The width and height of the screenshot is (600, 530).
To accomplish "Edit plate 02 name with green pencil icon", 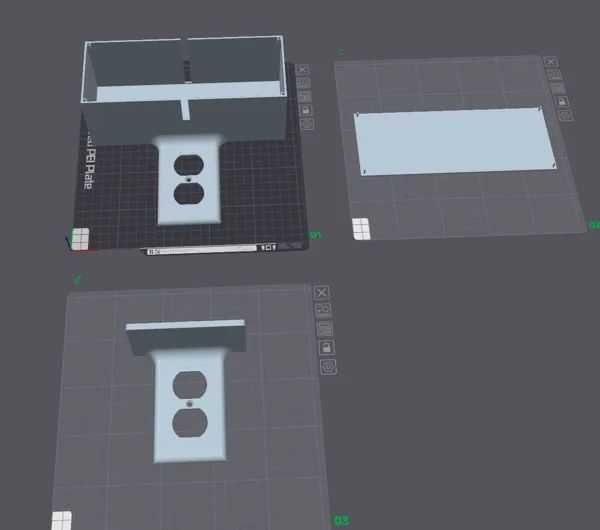I will coord(341,52).
